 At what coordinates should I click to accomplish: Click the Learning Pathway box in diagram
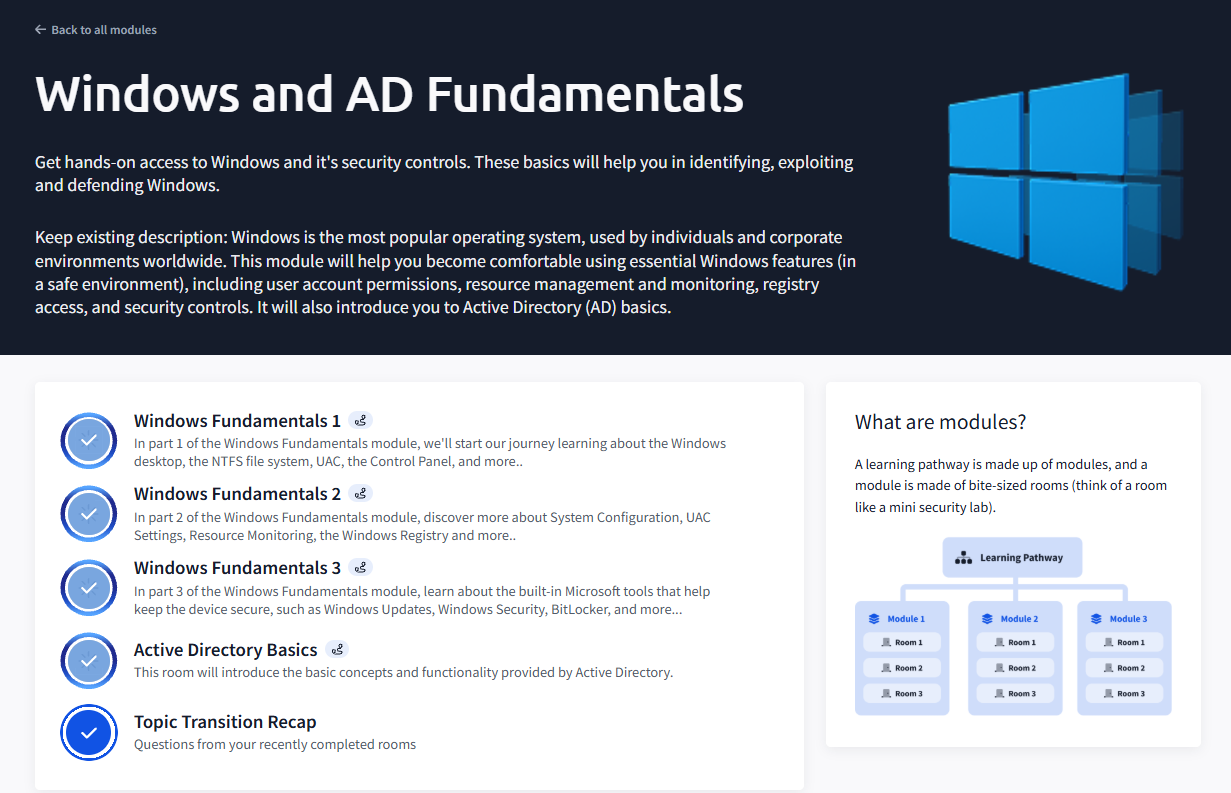(1012, 558)
